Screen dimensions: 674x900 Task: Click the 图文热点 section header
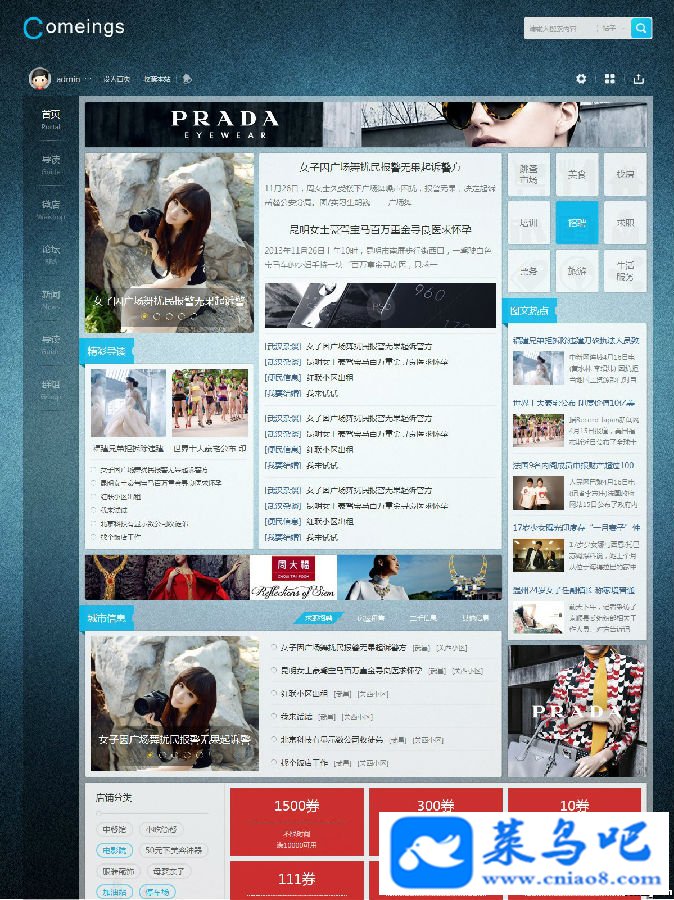[529, 311]
